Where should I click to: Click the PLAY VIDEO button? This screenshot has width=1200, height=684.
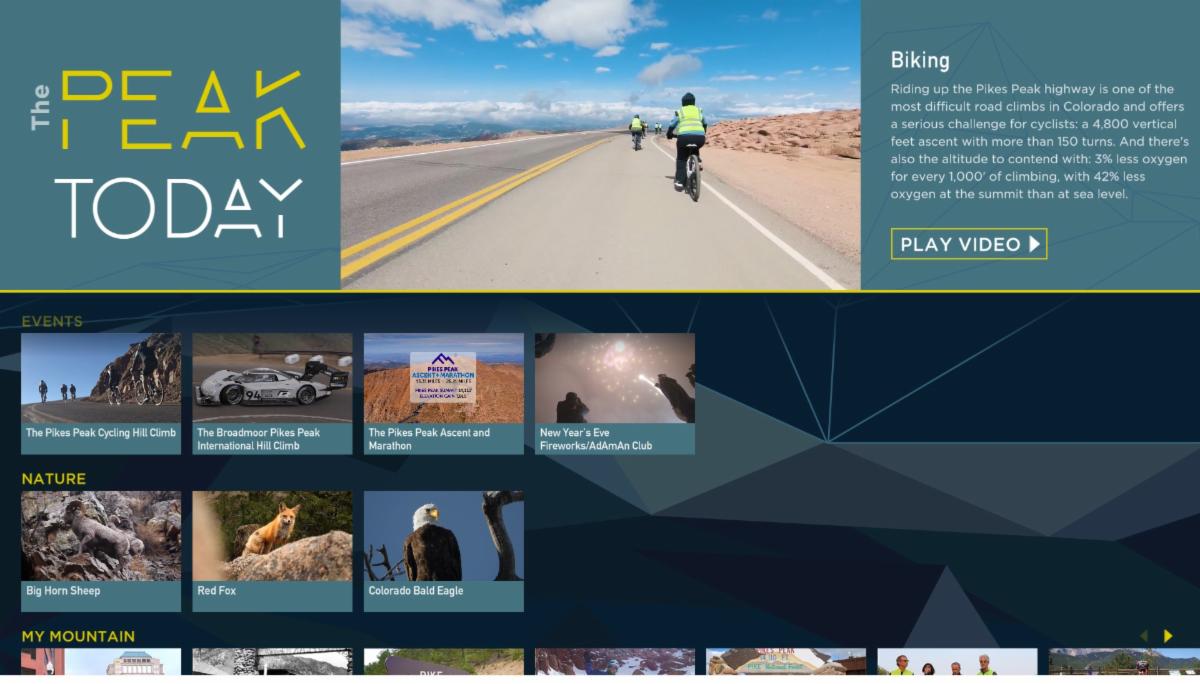[x=968, y=244]
